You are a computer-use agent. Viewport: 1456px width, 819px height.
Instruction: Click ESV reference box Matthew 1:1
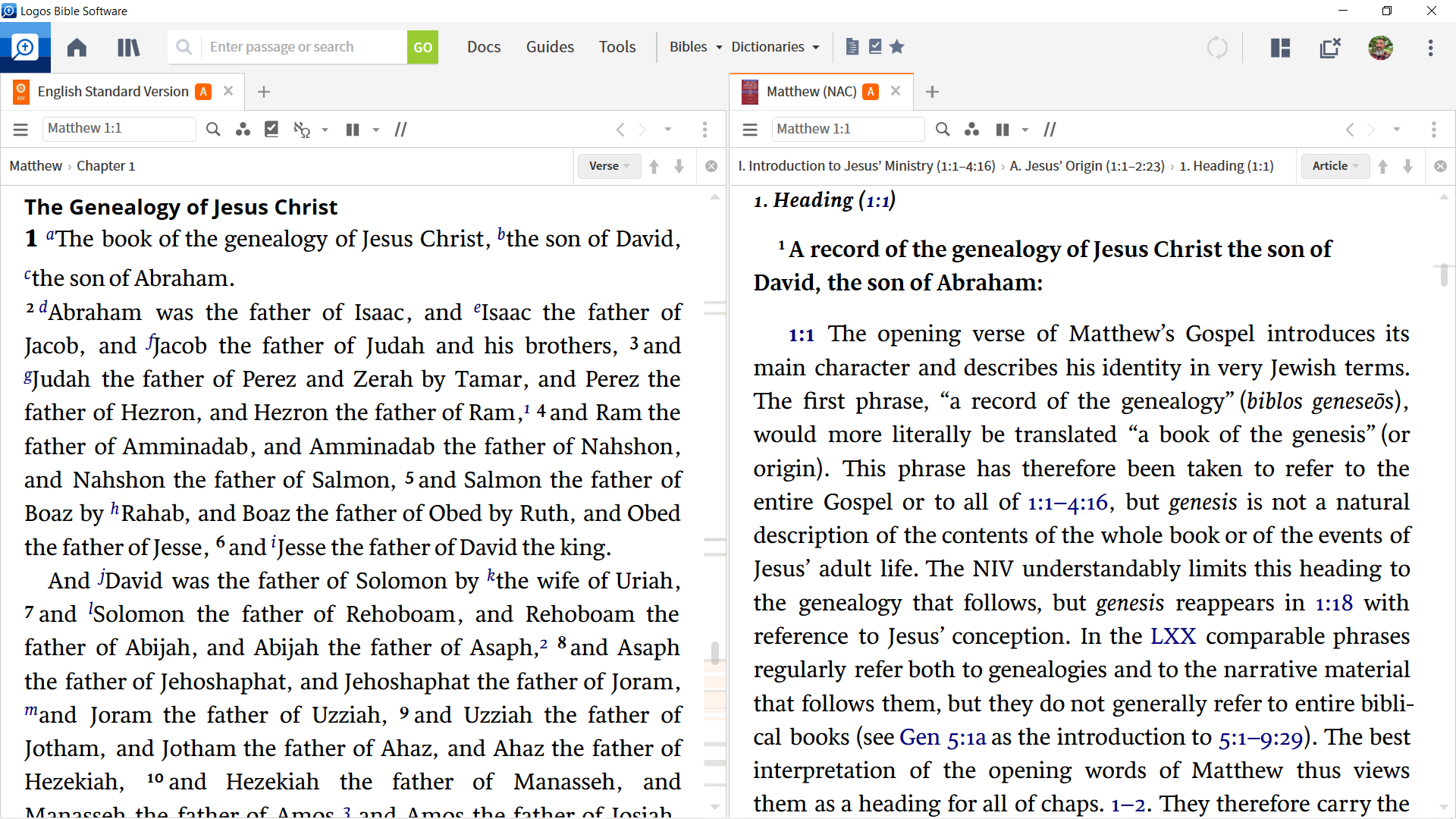point(119,129)
